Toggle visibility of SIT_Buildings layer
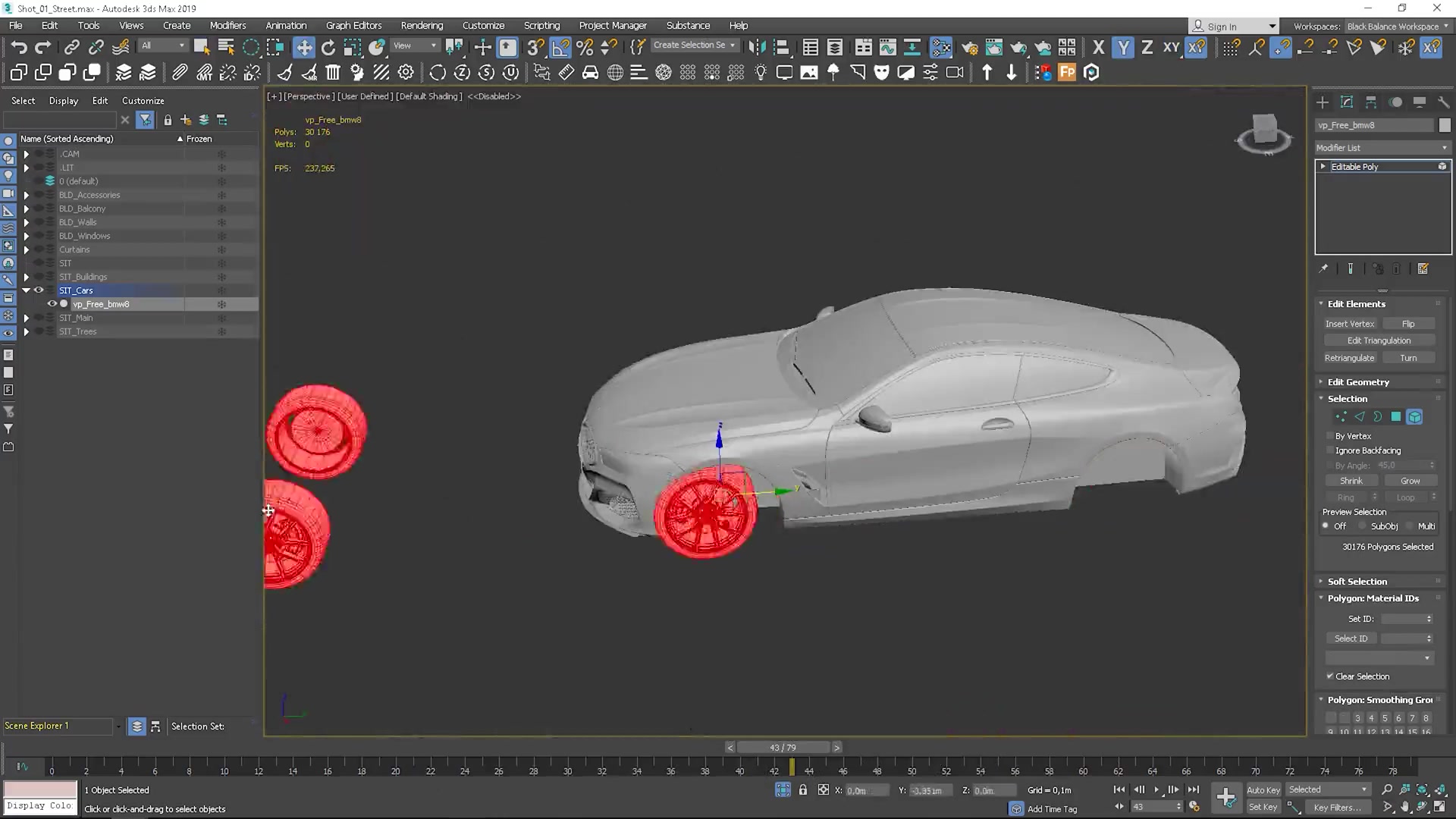The height and width of the screenshot is (819, 1456). pyautogui.click(x=37, y=276)
